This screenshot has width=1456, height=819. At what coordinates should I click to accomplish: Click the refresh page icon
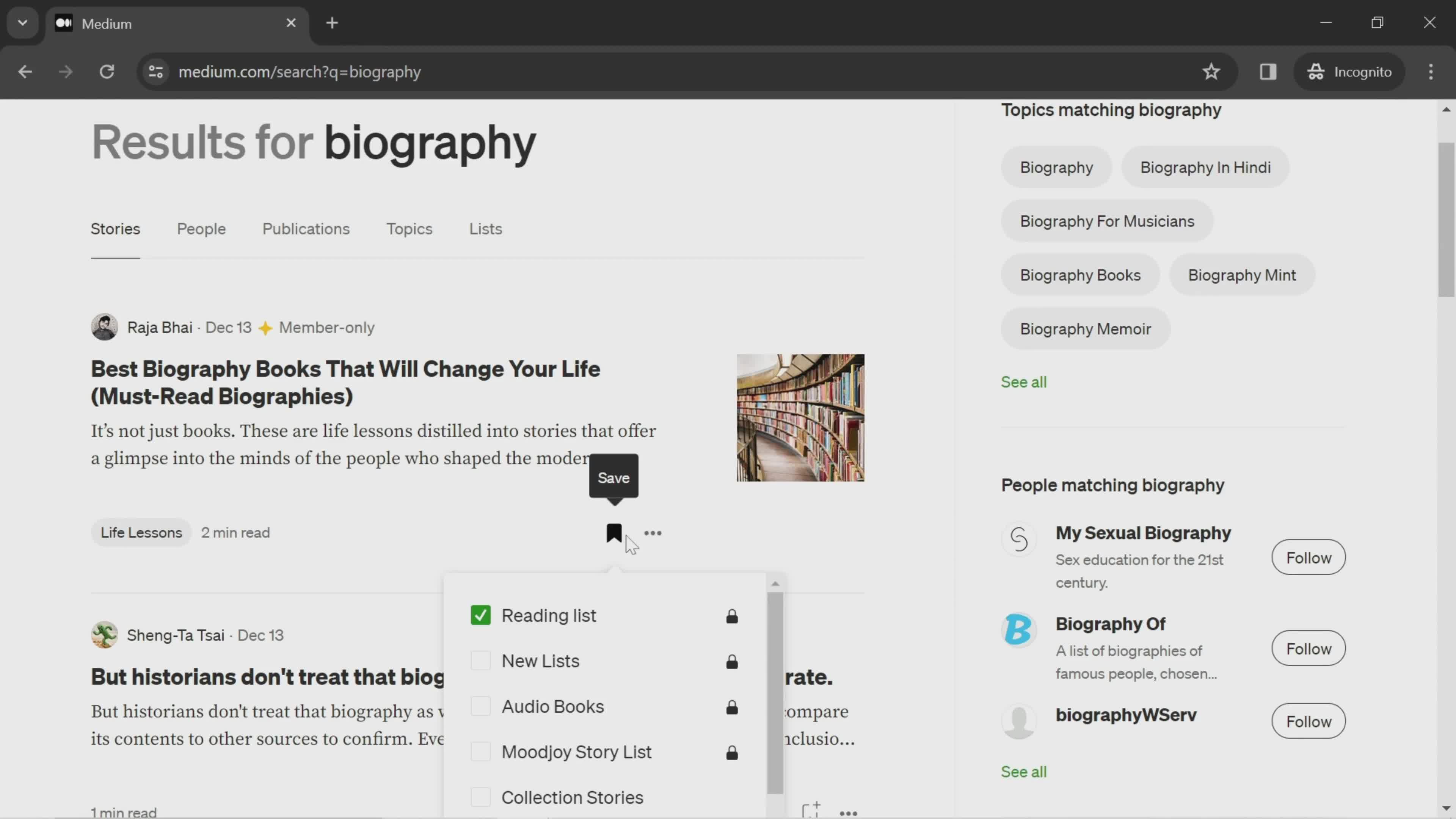point(107,71)
